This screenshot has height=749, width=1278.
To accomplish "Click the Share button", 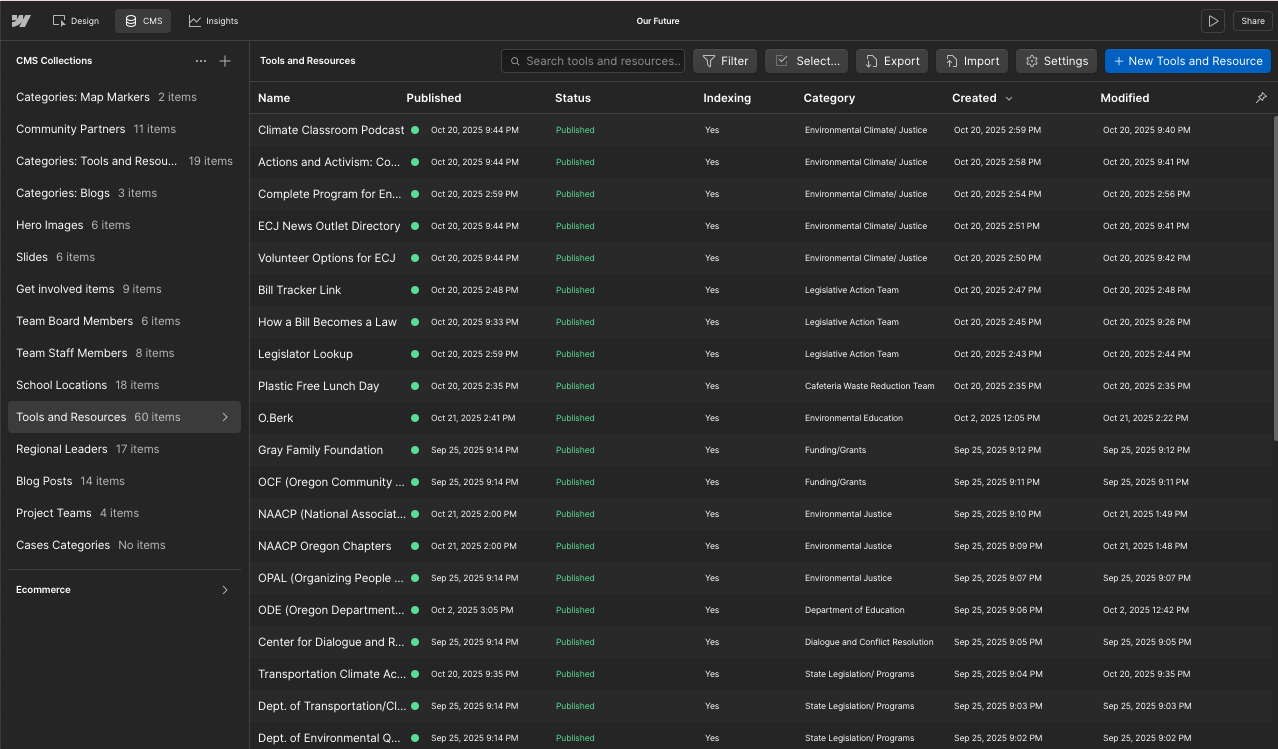I will 1253,21.
